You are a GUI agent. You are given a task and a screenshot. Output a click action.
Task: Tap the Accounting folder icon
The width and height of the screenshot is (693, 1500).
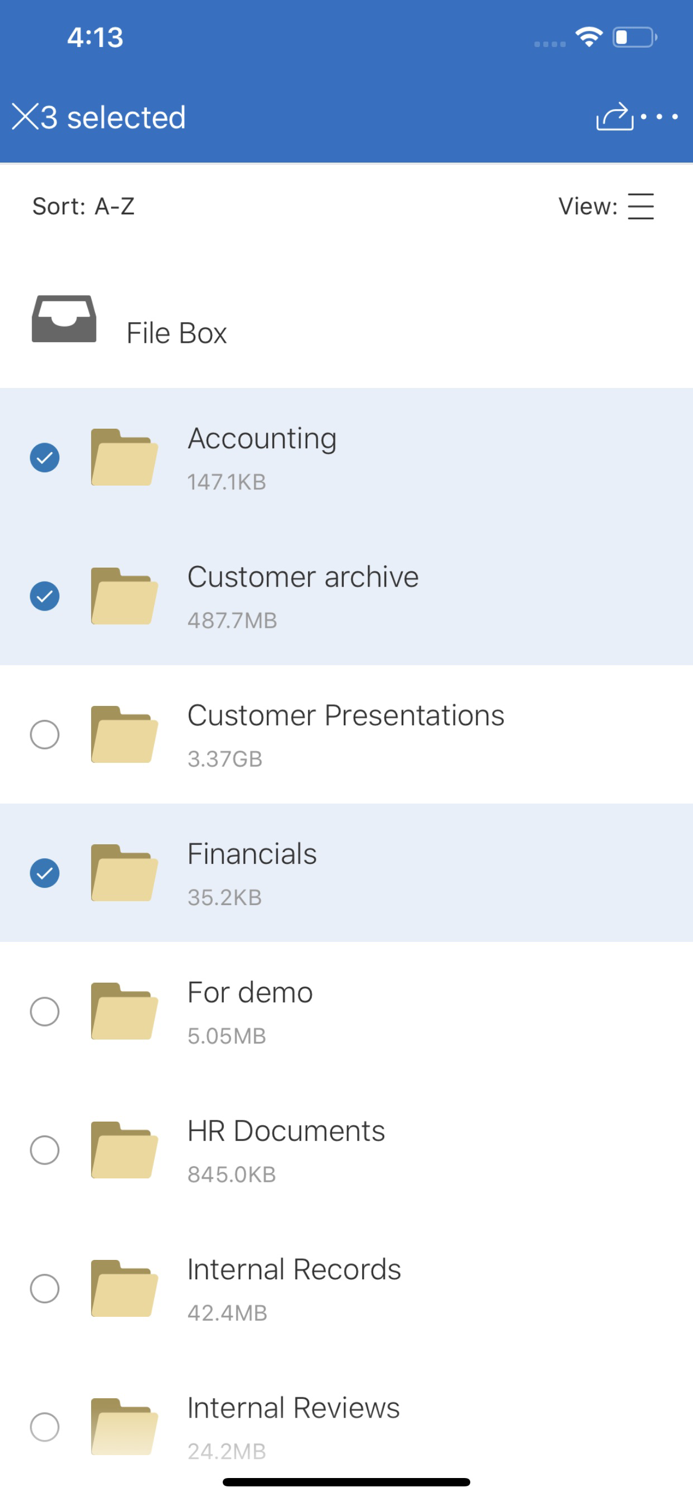pos(123,457)
